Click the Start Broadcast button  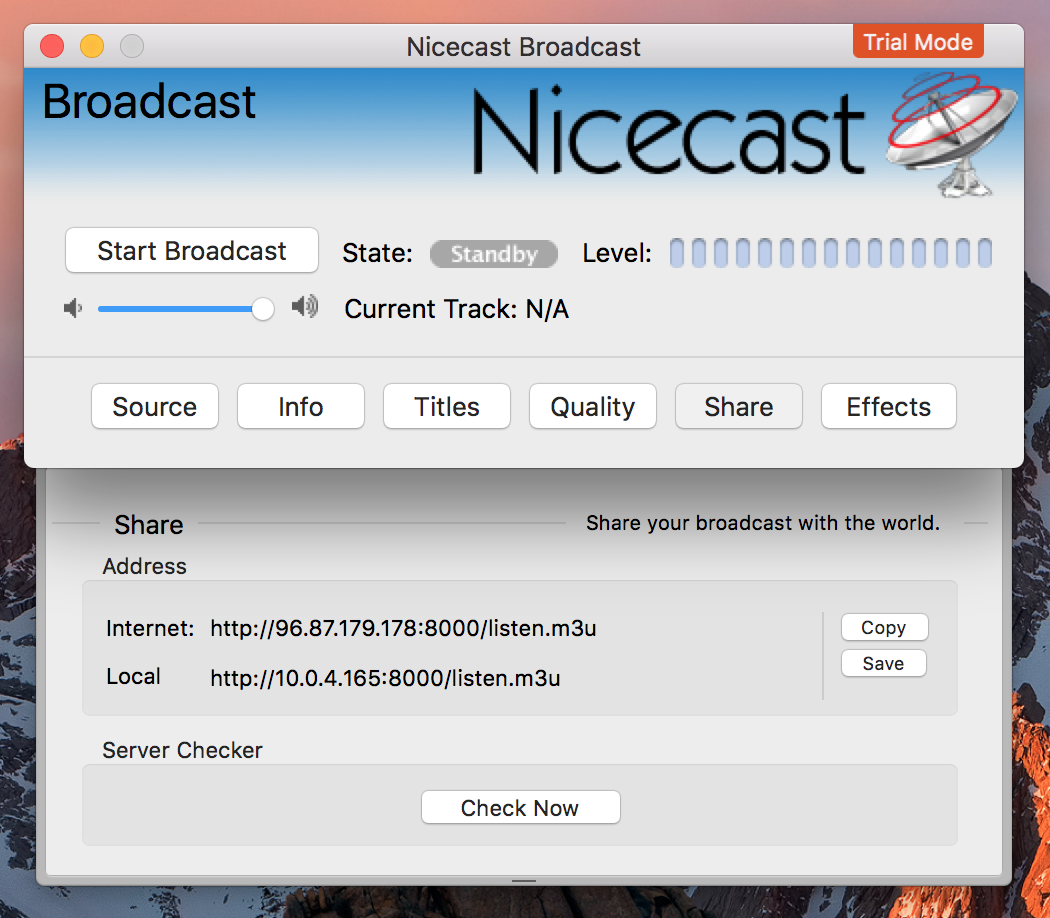(192, 250)
